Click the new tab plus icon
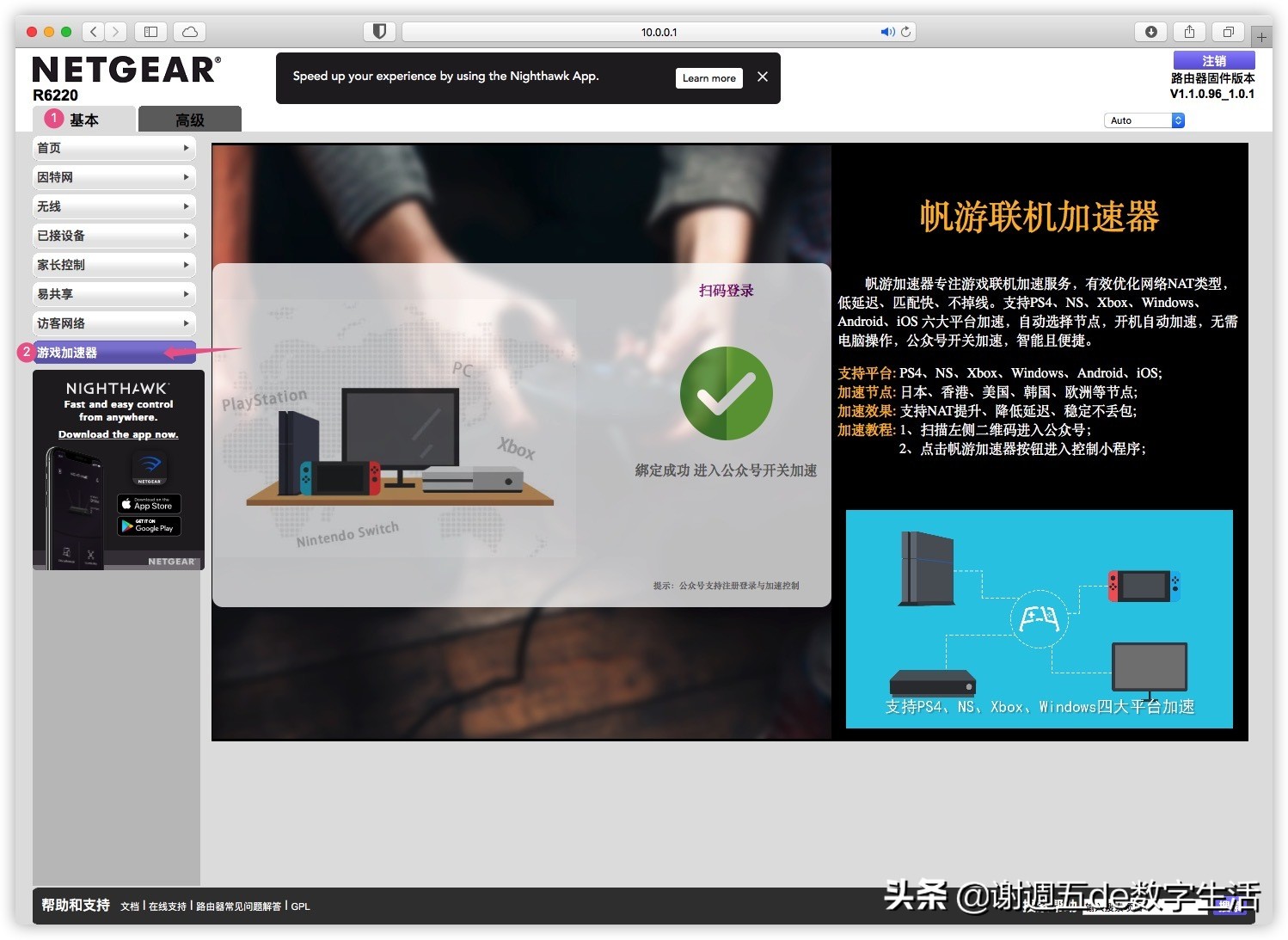This screenshot has height=940, width=1288. [1262, 35]
